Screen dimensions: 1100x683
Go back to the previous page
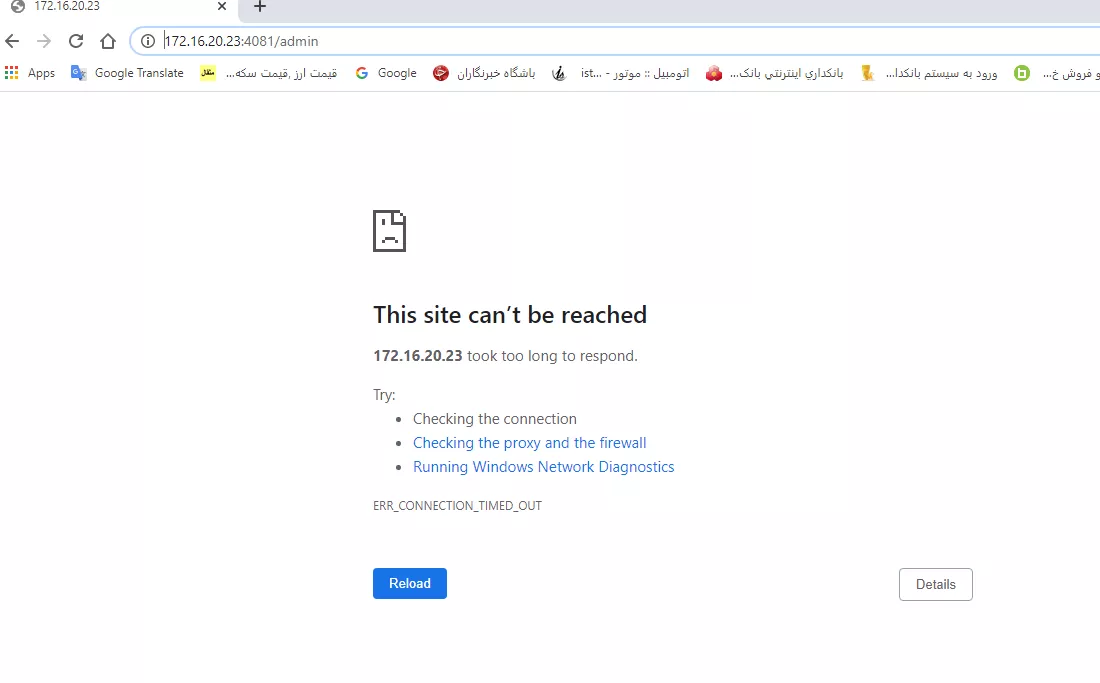click(x=12, y=41)
